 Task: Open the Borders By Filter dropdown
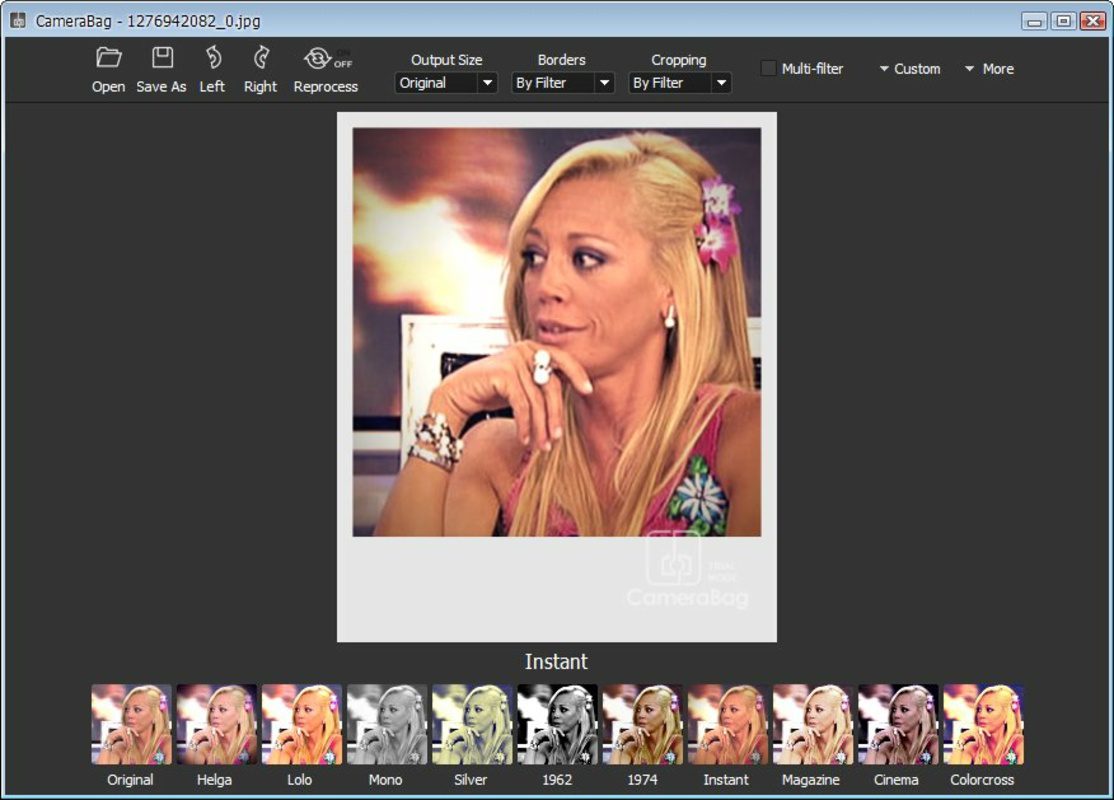562,83
